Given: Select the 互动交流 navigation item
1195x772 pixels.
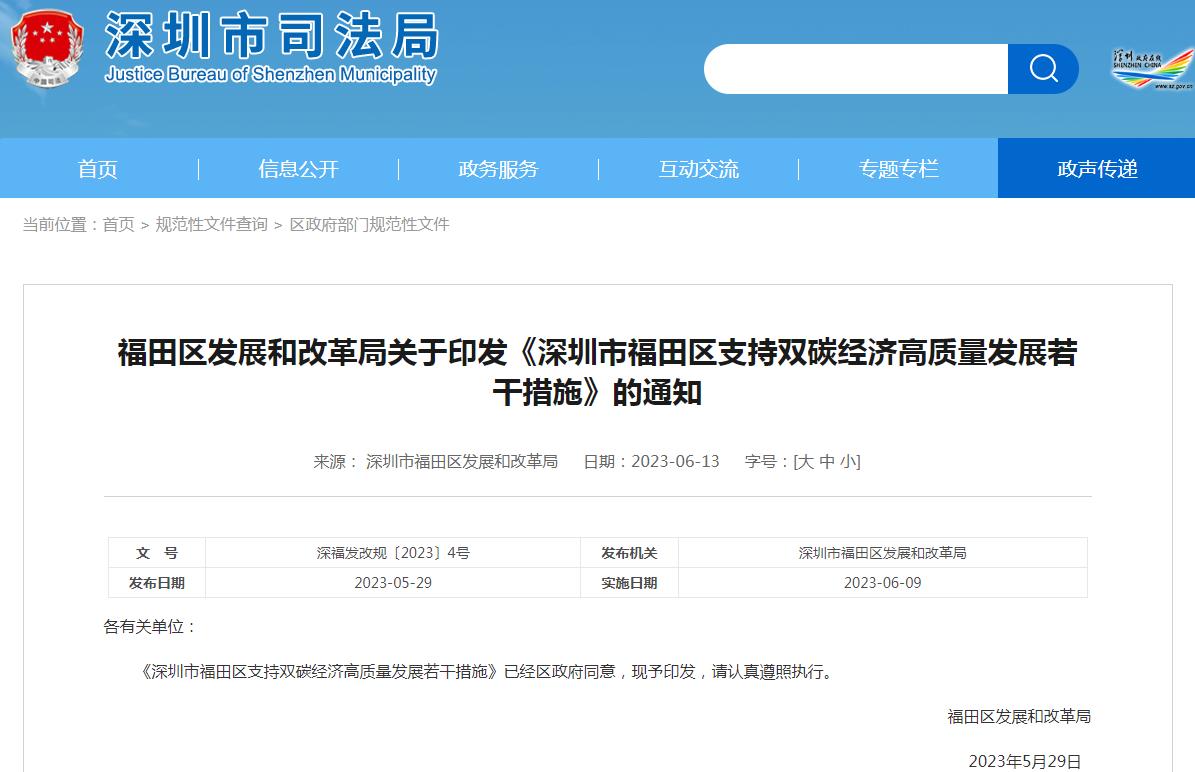Looking at the screenshot, I should point(698,169).
